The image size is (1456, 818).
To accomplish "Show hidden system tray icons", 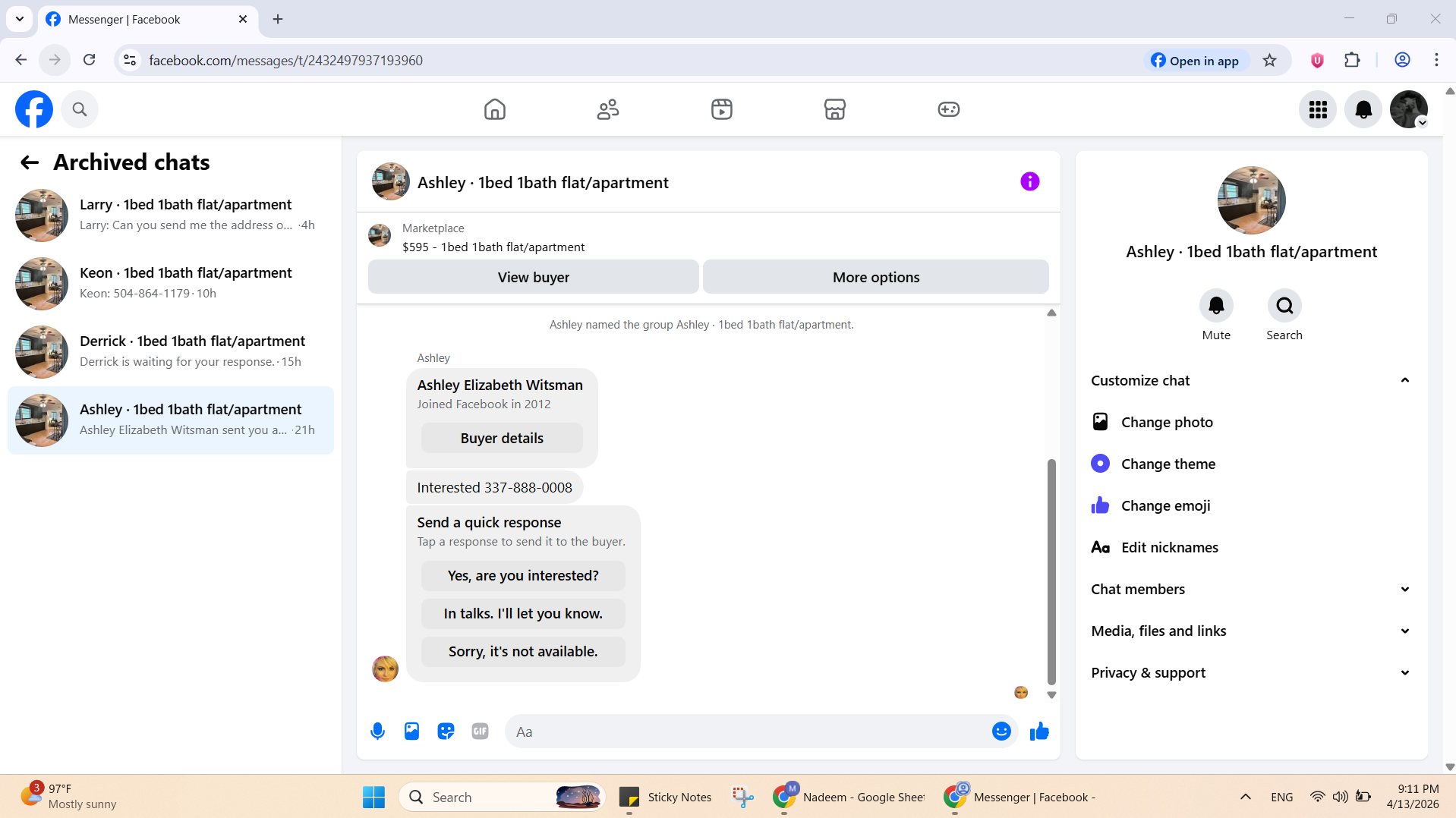I will pyautogui.click(x=1246, y=797).
